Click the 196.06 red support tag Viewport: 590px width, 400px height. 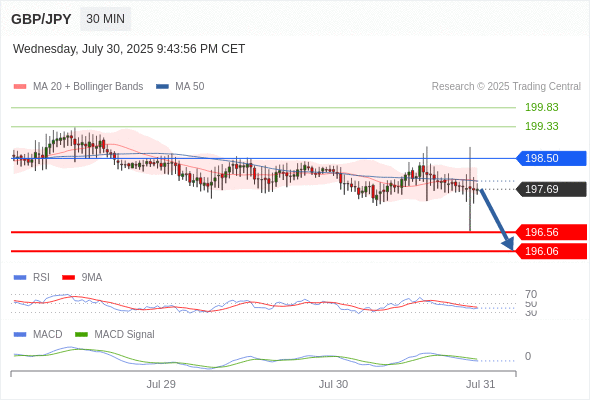click(x=551, y=251)
